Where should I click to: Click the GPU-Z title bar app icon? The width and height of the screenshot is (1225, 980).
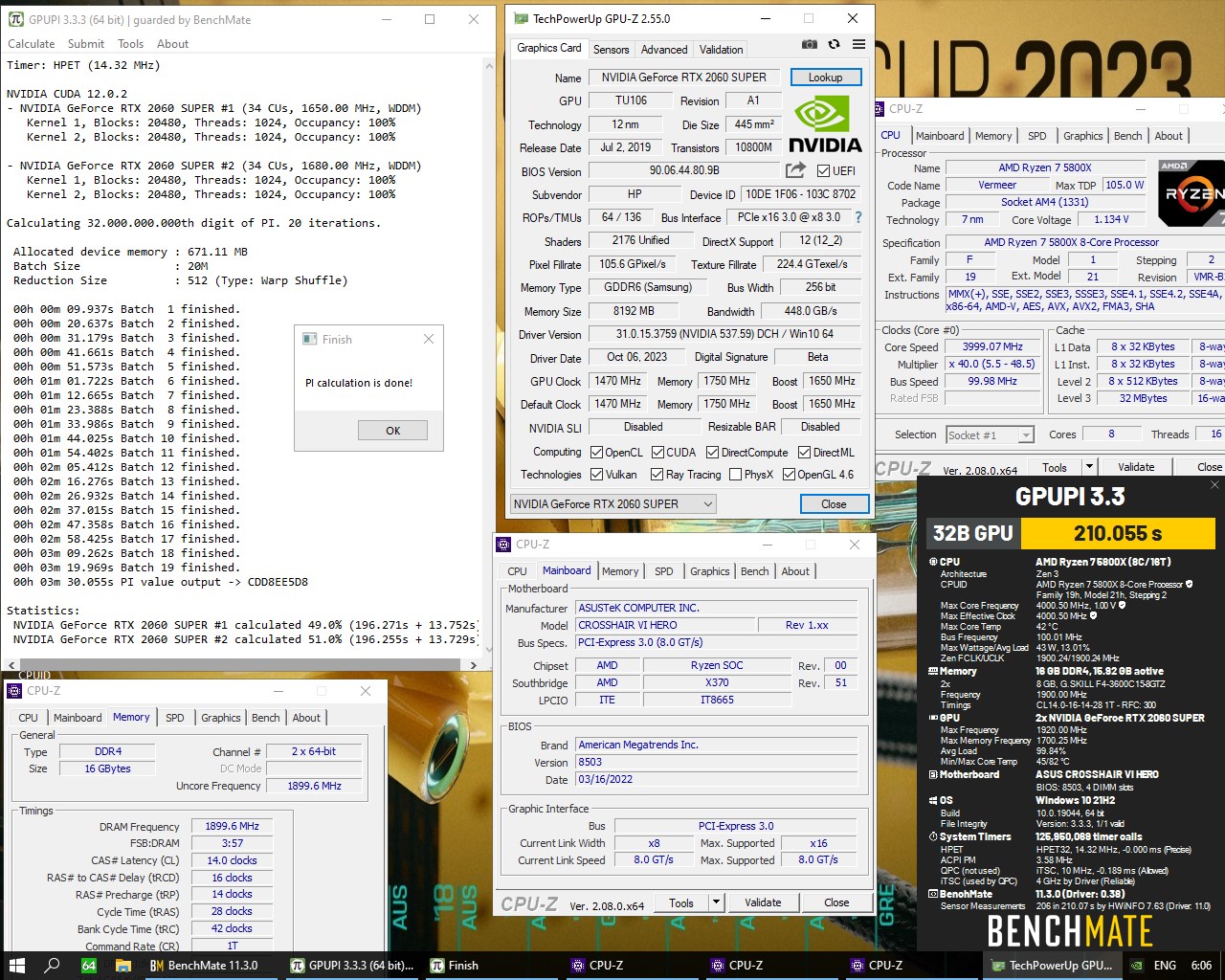(x=521, y=18)
